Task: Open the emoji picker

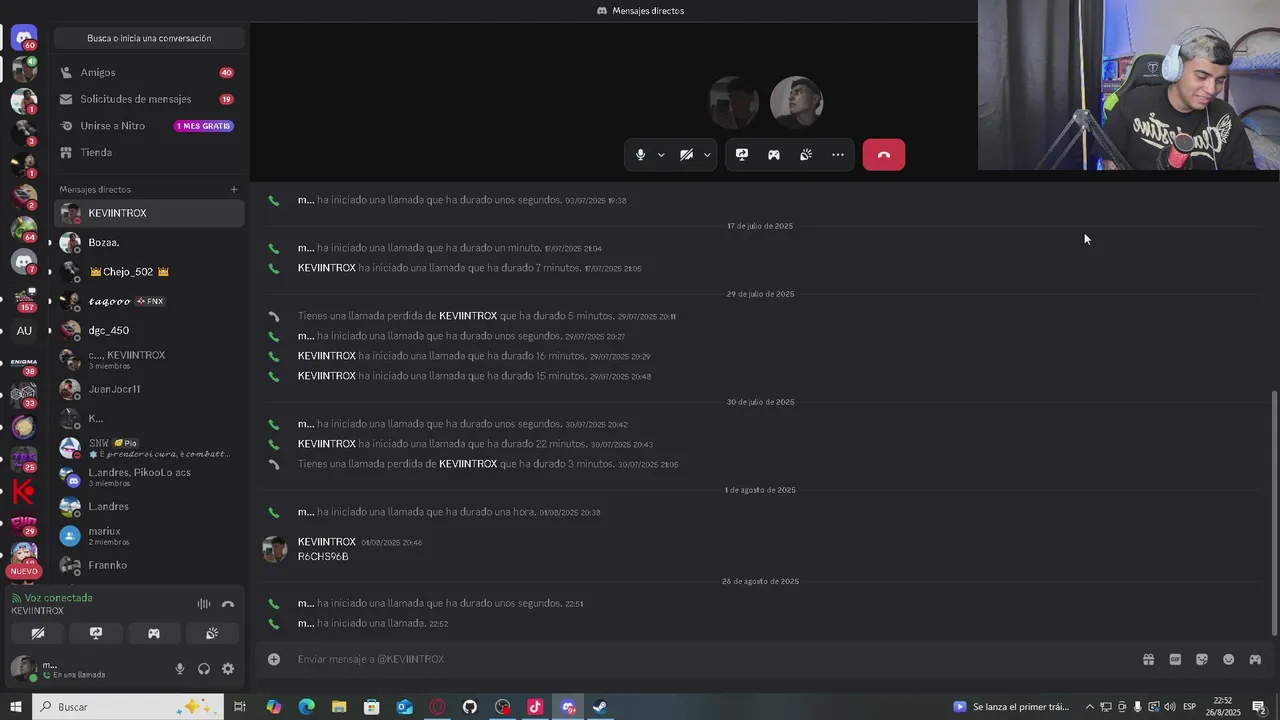Action: (x=1229, y=659)
